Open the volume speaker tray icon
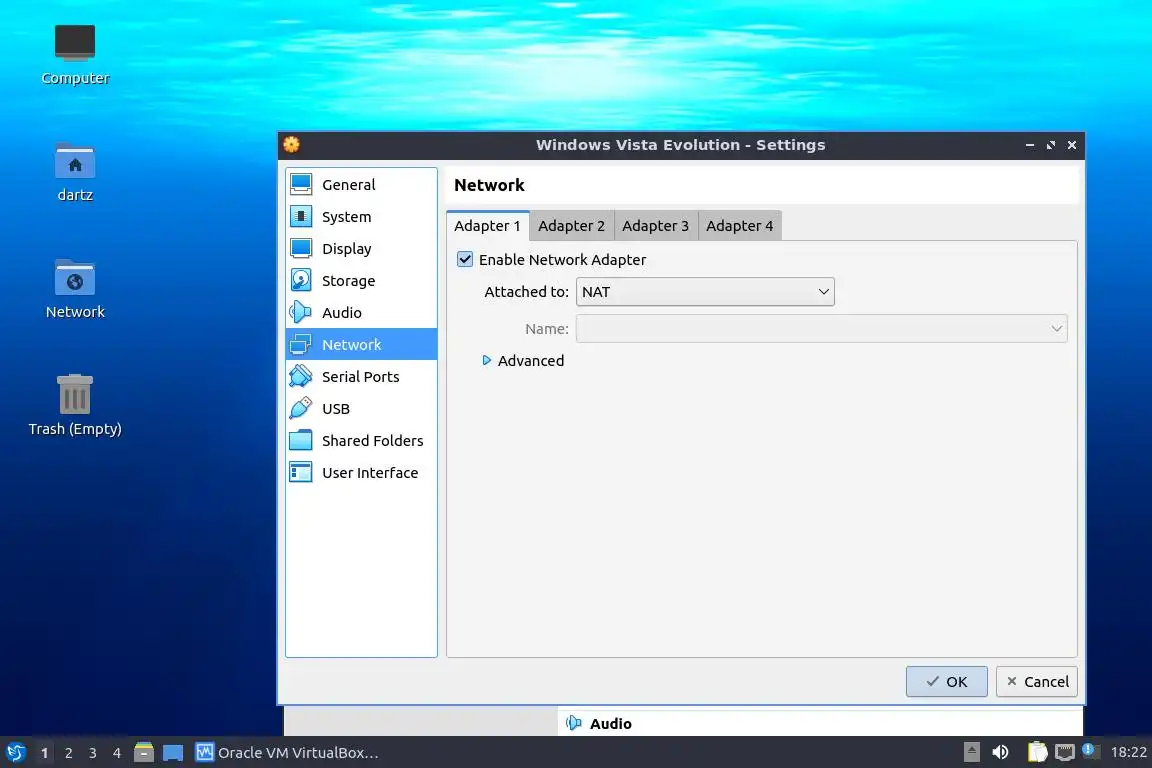This screenshot has height=768, width=1152. tap(1000, 752)
